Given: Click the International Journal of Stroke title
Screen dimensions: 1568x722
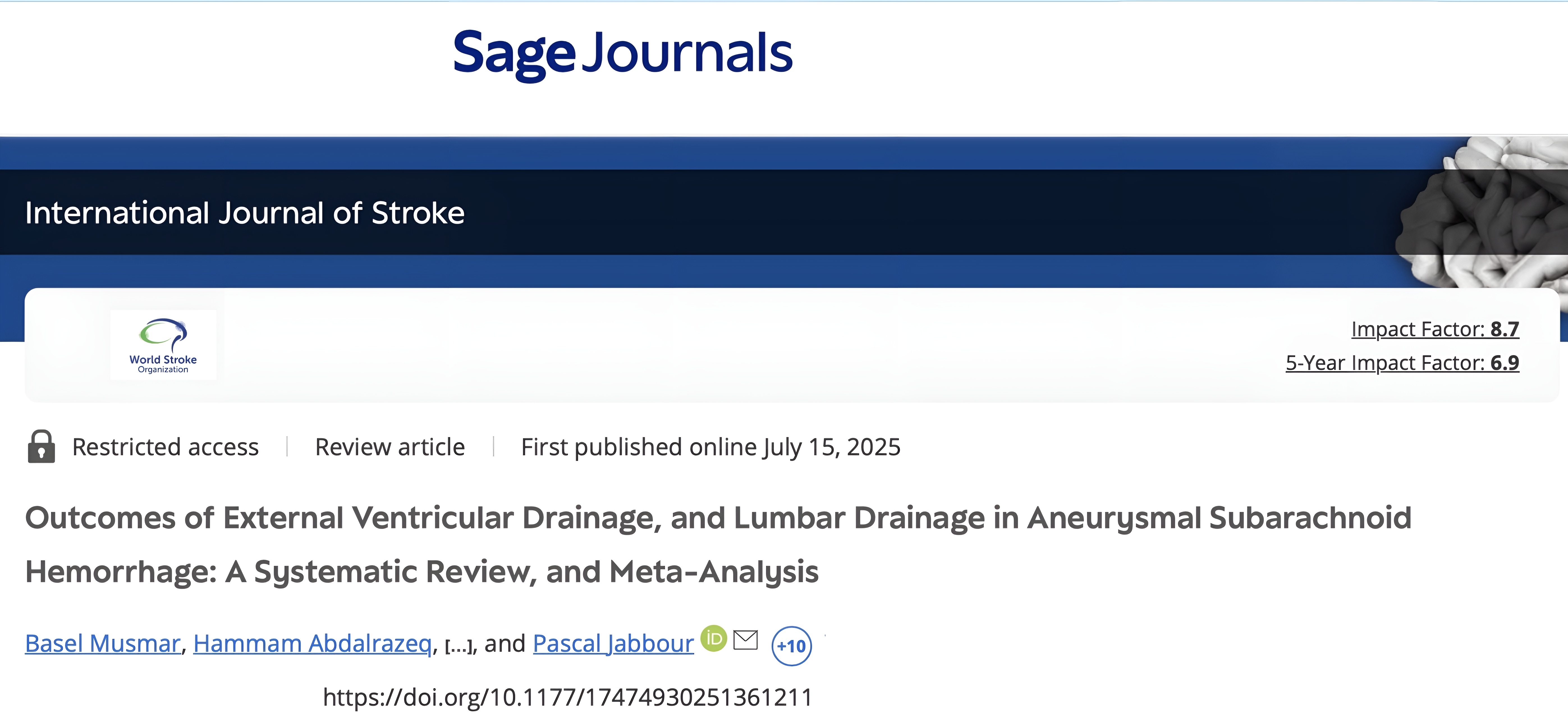Looking at the screenshot, I should click(x=245, y=213).
